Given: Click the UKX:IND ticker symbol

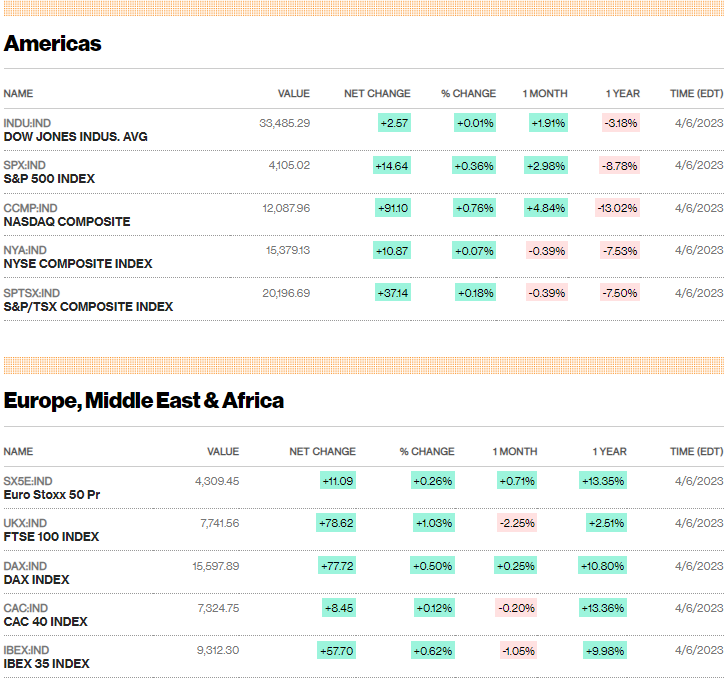Looking at the screenshot, I should click(x=25, y=523).
